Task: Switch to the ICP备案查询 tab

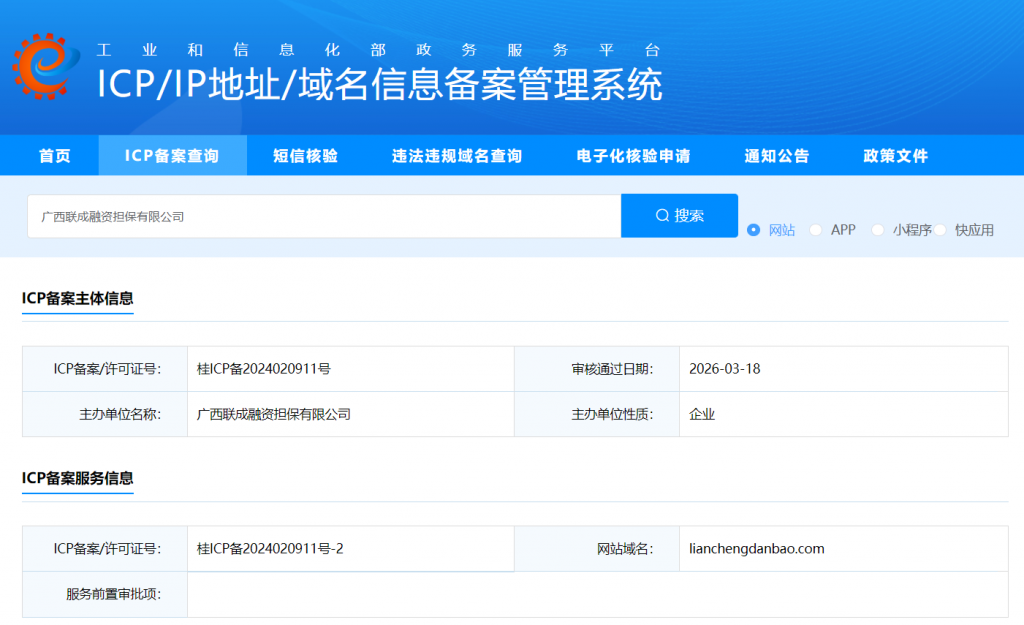Action: click(172, 155)
